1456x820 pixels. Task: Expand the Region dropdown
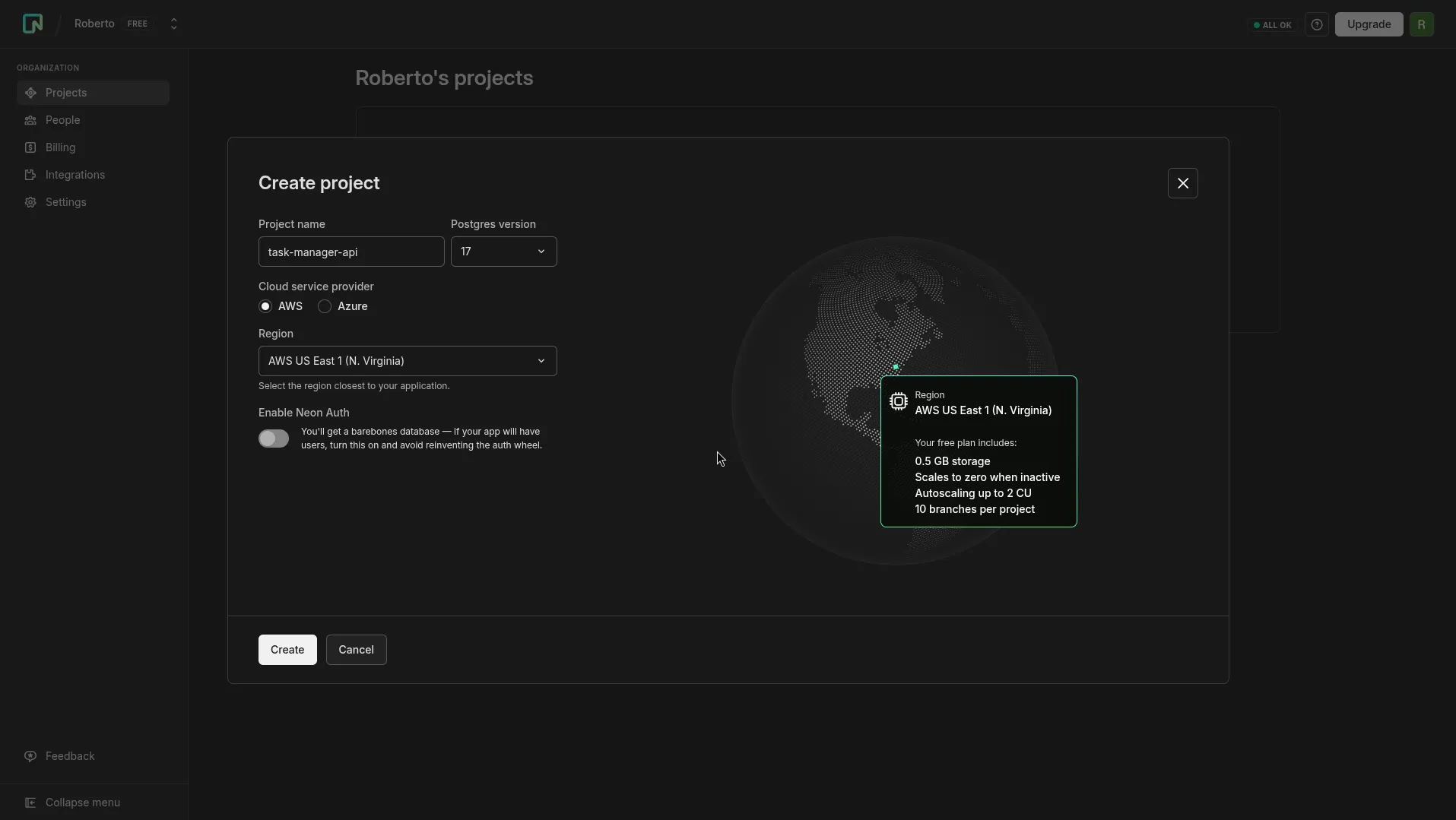point(408,361)
